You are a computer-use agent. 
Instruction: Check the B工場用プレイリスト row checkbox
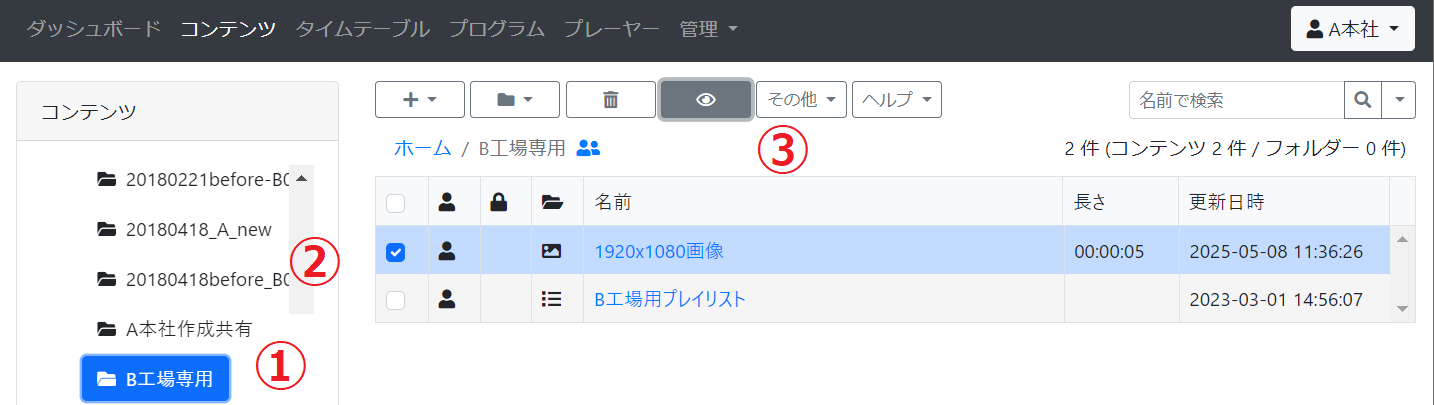coord(395,299)
